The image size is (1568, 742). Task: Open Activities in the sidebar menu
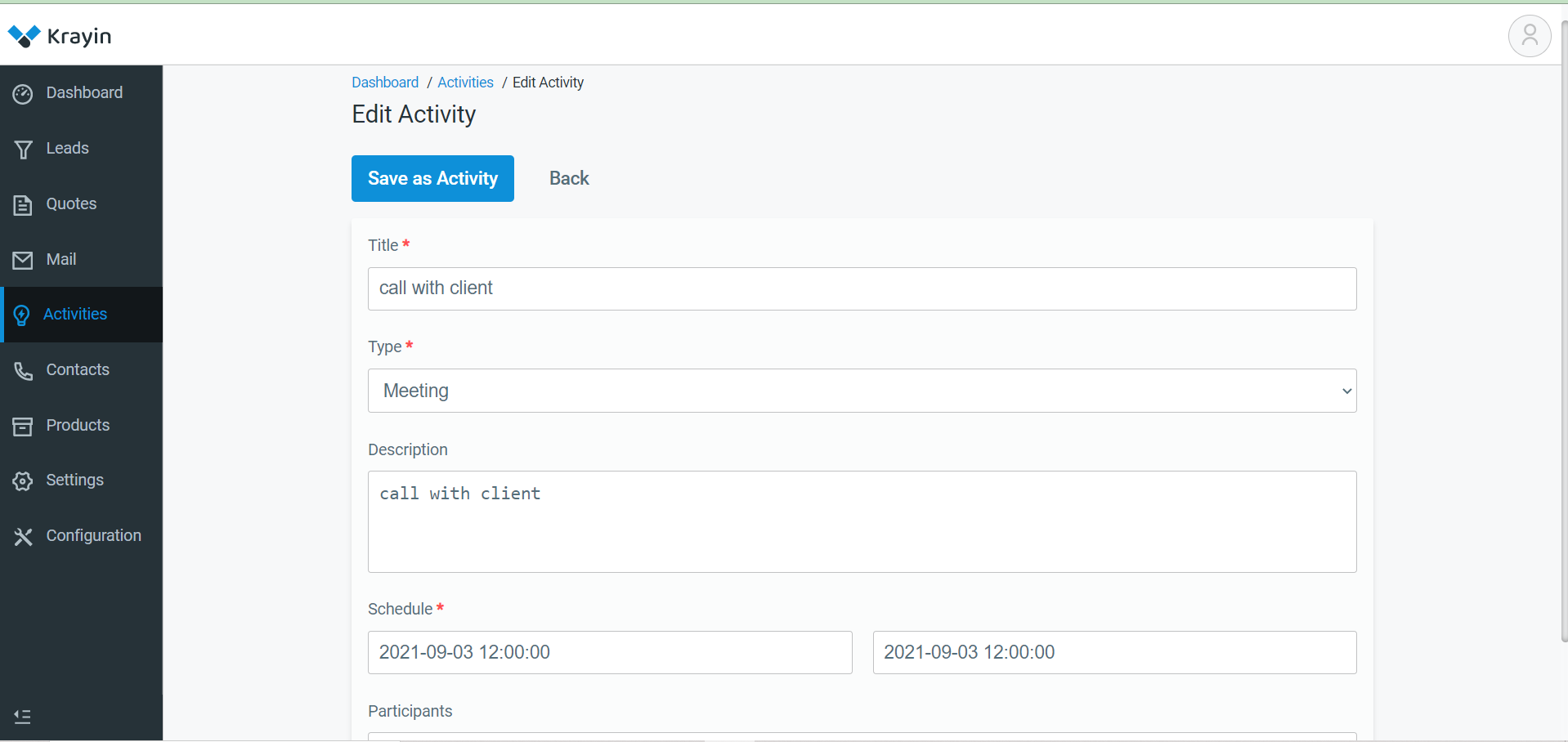tap(75, 315)
